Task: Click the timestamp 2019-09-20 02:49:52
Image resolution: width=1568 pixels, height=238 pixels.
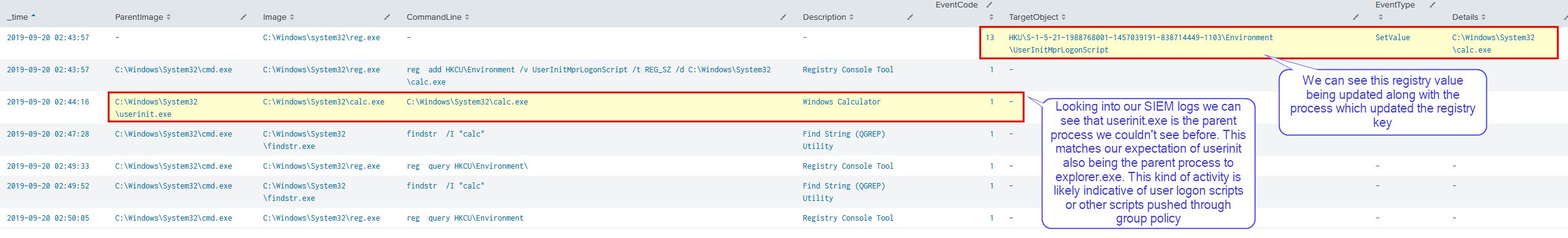Action: pos(48,186)
